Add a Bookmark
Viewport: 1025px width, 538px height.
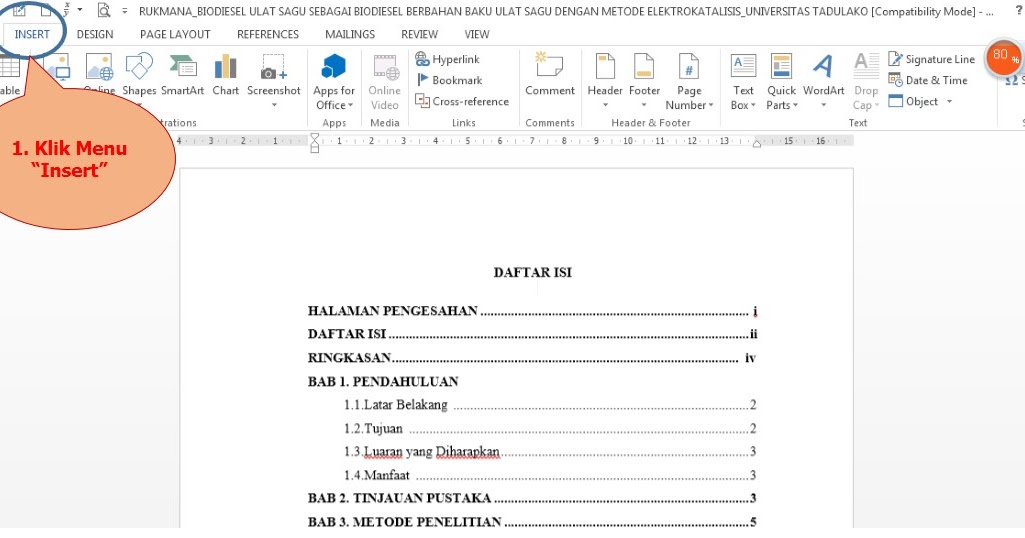click(449, 80)
